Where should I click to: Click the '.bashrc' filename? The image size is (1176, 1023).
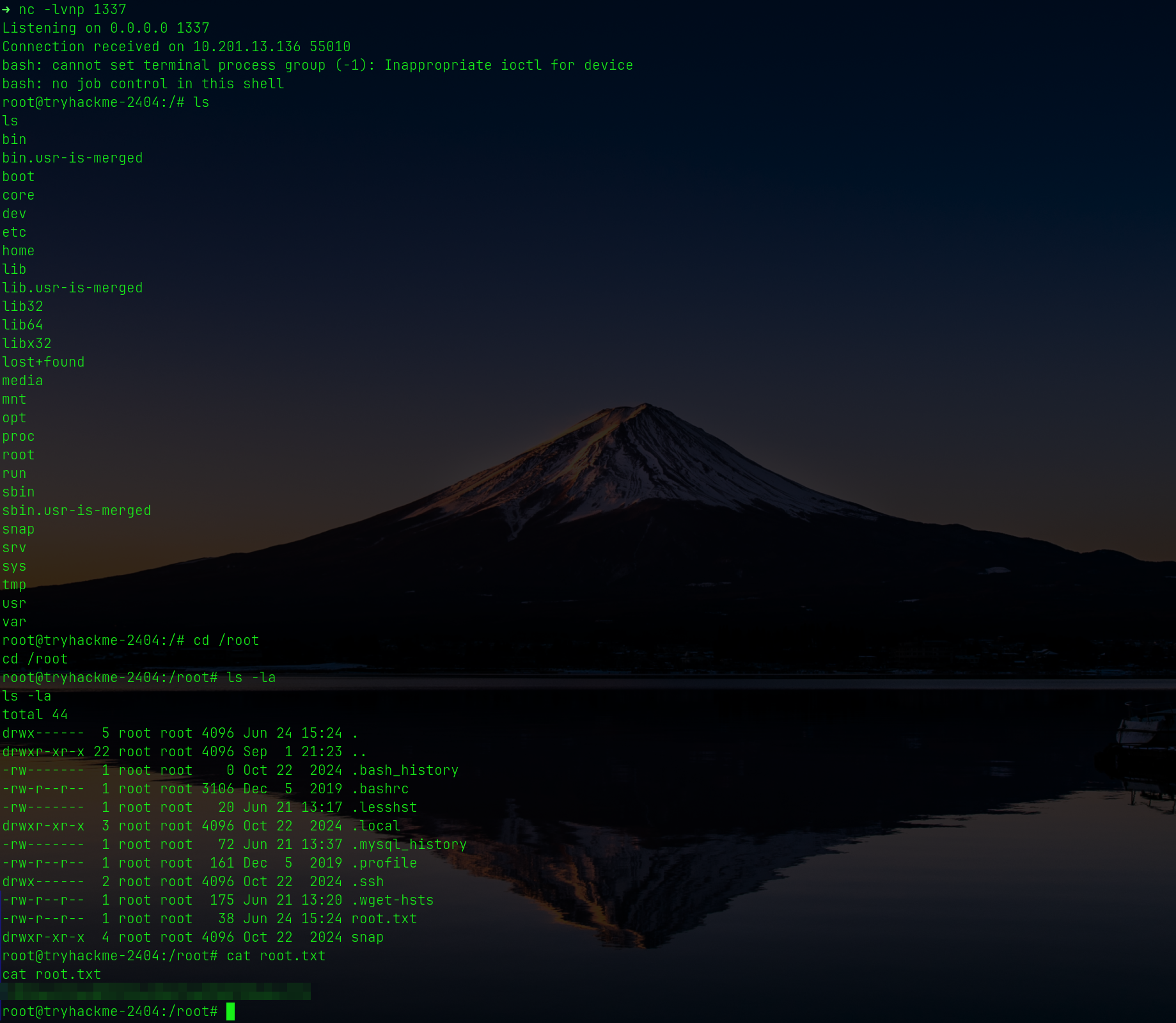coord(380,789)
